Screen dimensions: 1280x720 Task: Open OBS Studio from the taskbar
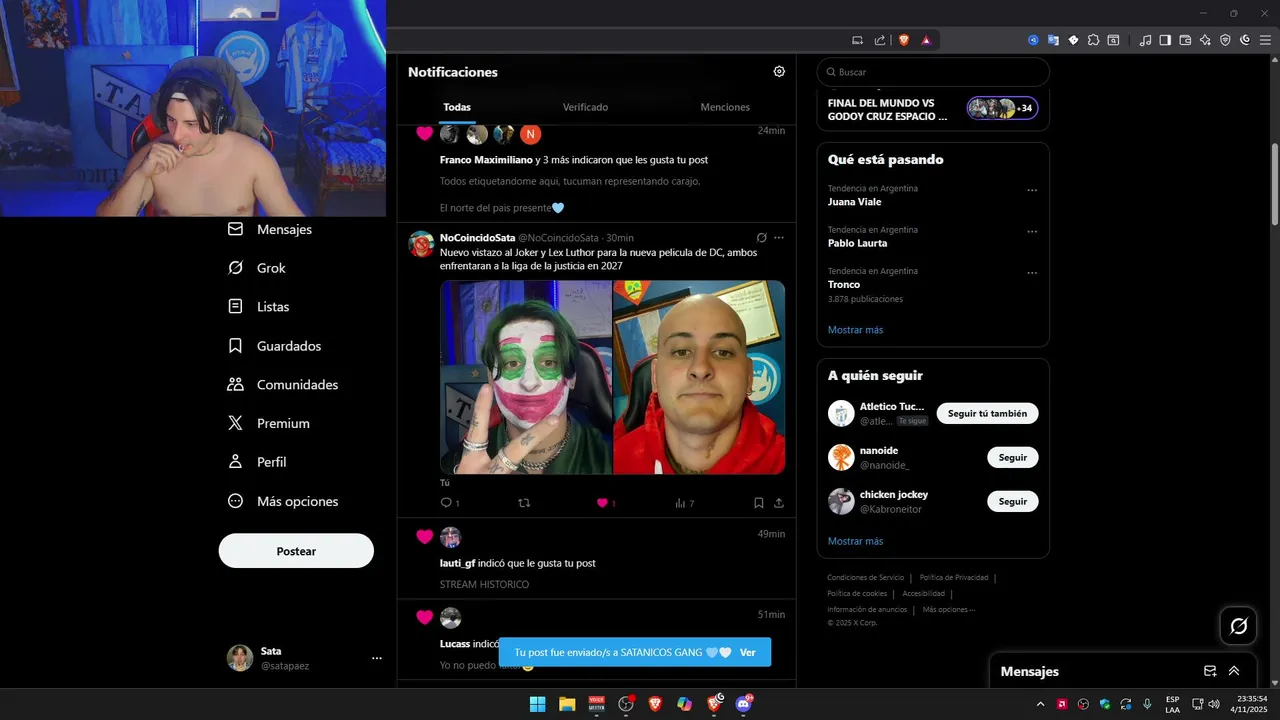(626, 704)
